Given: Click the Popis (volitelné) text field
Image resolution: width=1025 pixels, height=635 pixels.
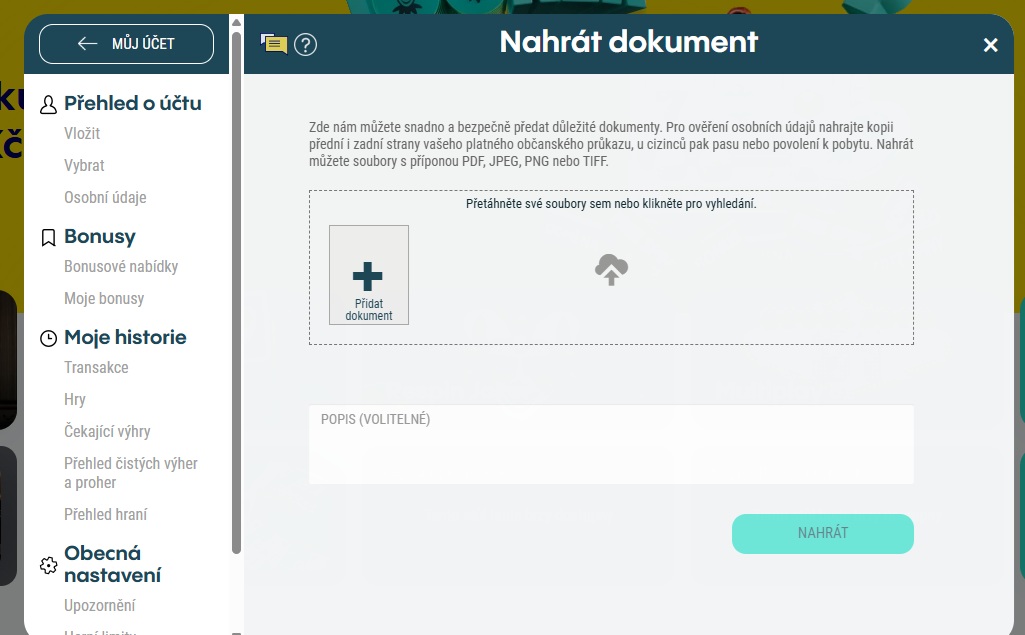Looking at the screenshot, I should pos(611,450).
